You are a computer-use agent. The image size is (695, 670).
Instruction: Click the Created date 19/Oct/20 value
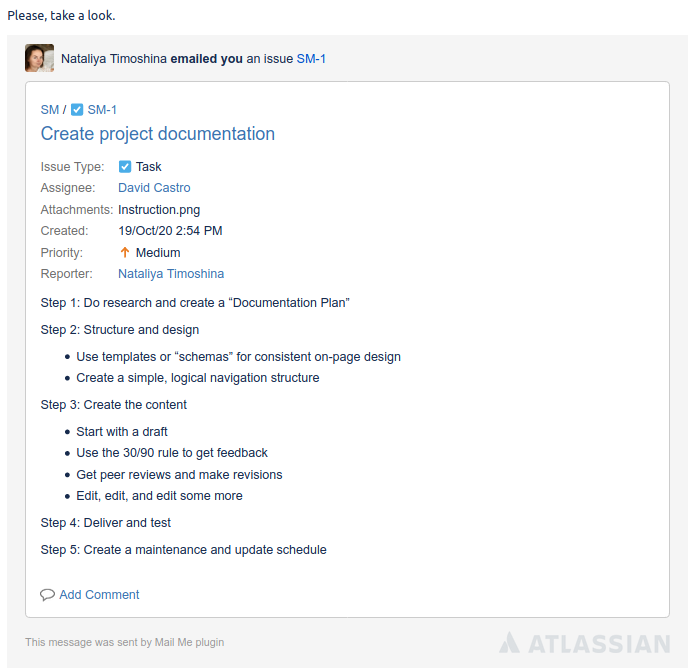point(170,231)
